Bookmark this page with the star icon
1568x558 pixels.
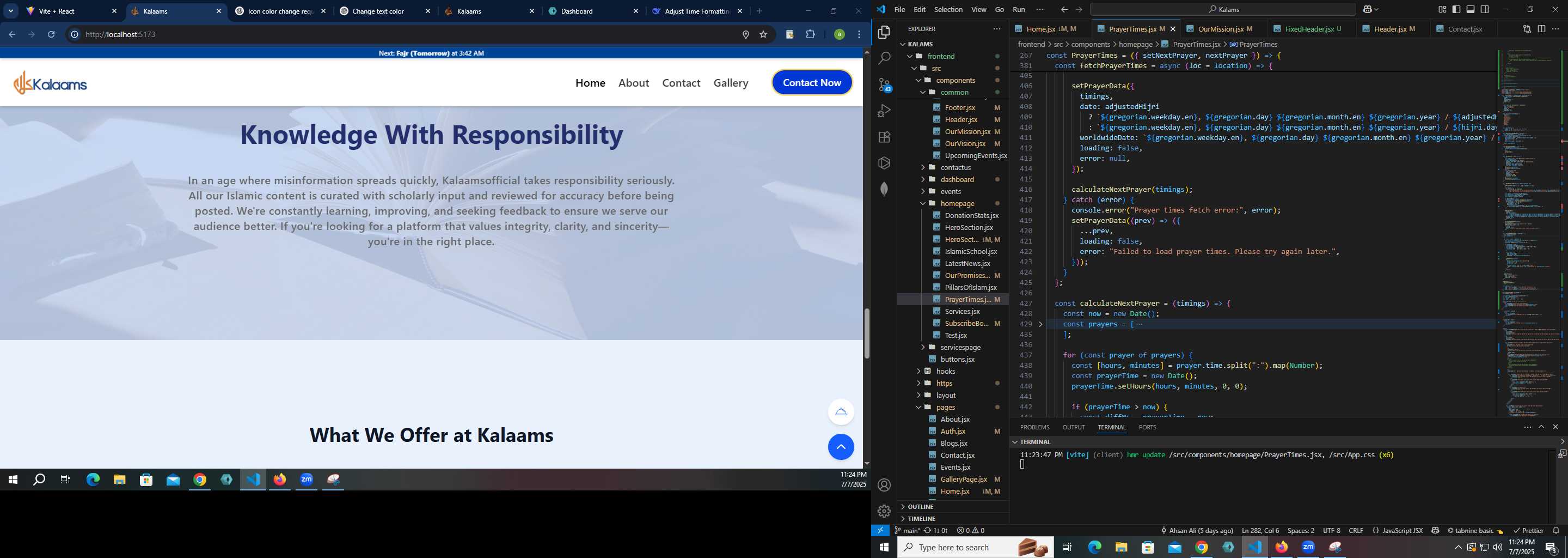pos(763,35)
